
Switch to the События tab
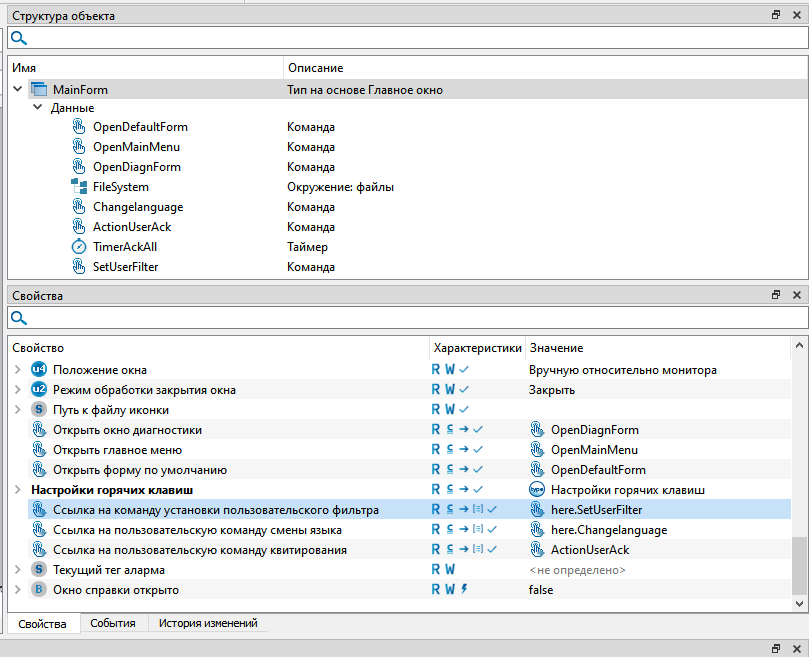113,623
